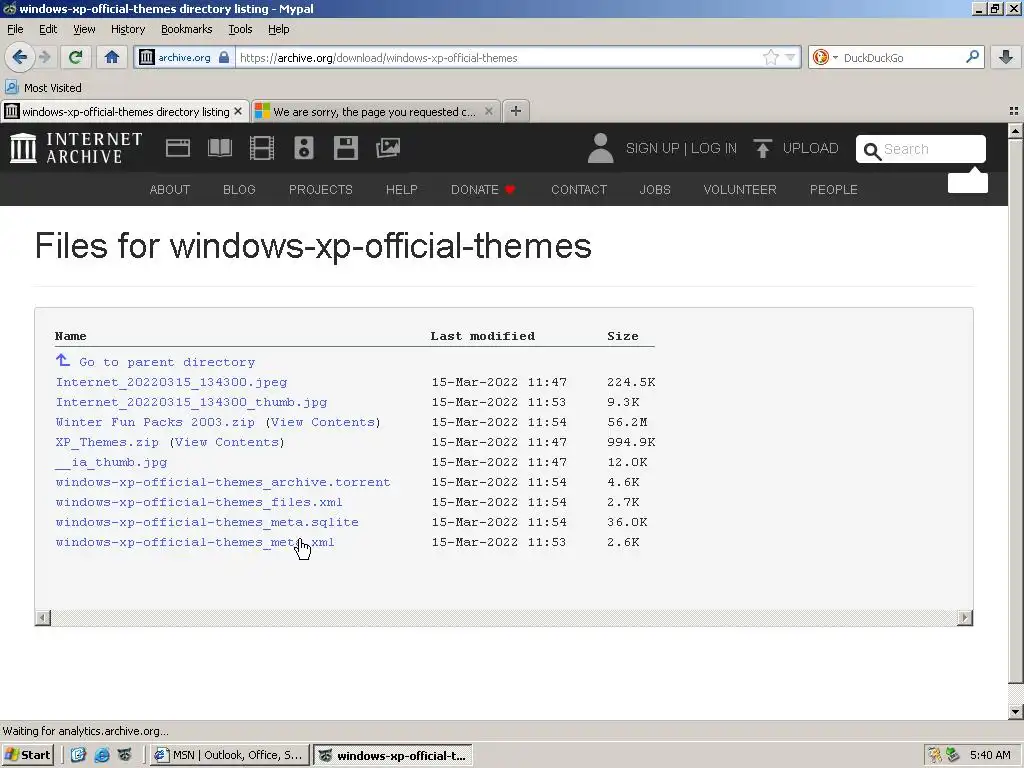Click the browser Back arrow button

20,57
